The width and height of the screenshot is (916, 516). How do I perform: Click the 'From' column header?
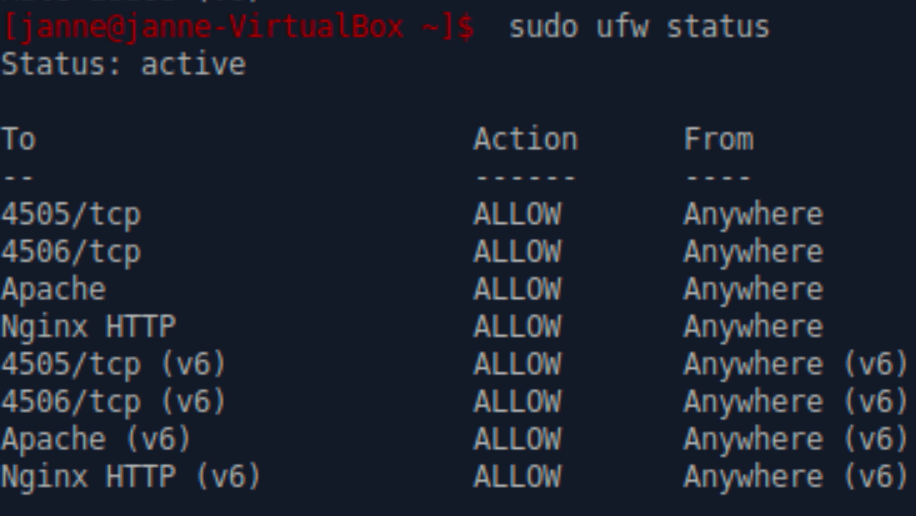point(718,139)
